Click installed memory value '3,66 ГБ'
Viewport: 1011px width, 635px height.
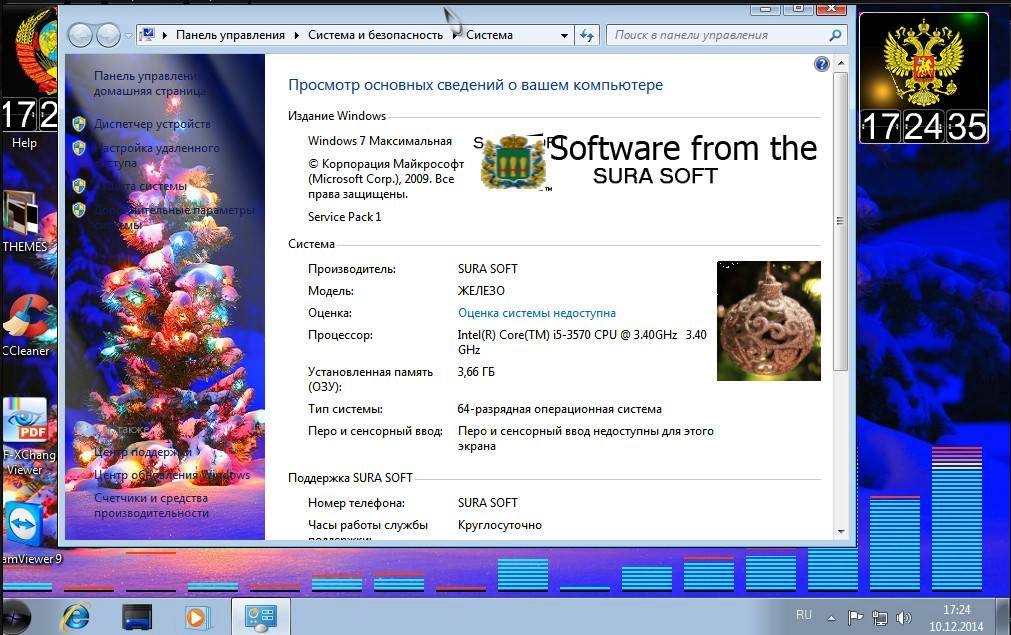click(476, 371)
